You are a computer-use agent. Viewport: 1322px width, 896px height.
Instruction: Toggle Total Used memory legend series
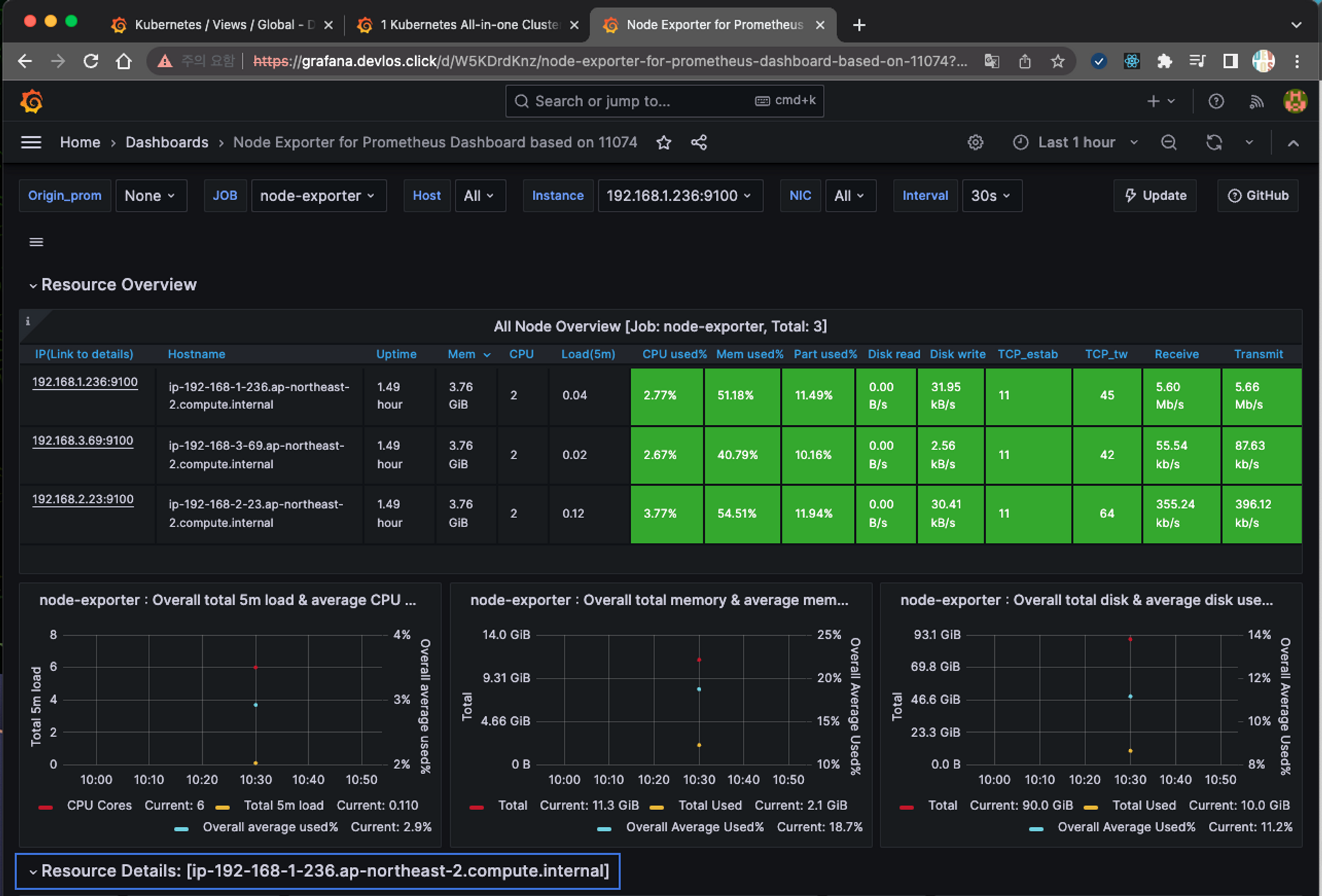[x=709, y=805]
